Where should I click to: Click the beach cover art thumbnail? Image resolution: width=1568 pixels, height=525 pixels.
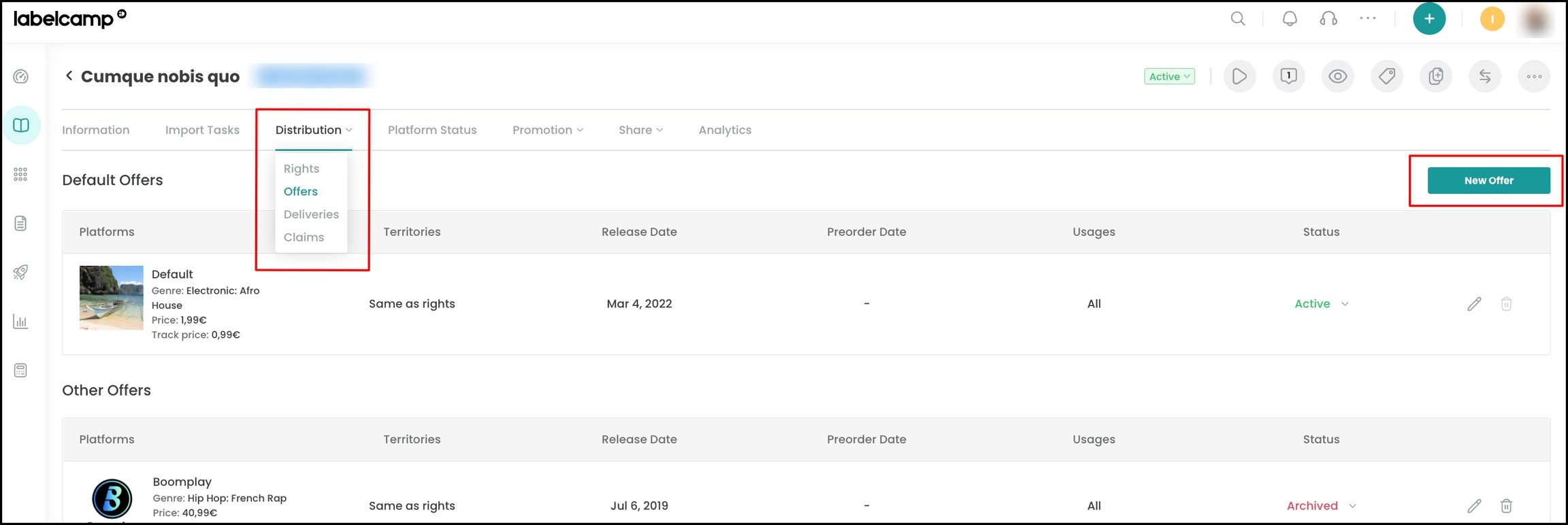point(112,298)
